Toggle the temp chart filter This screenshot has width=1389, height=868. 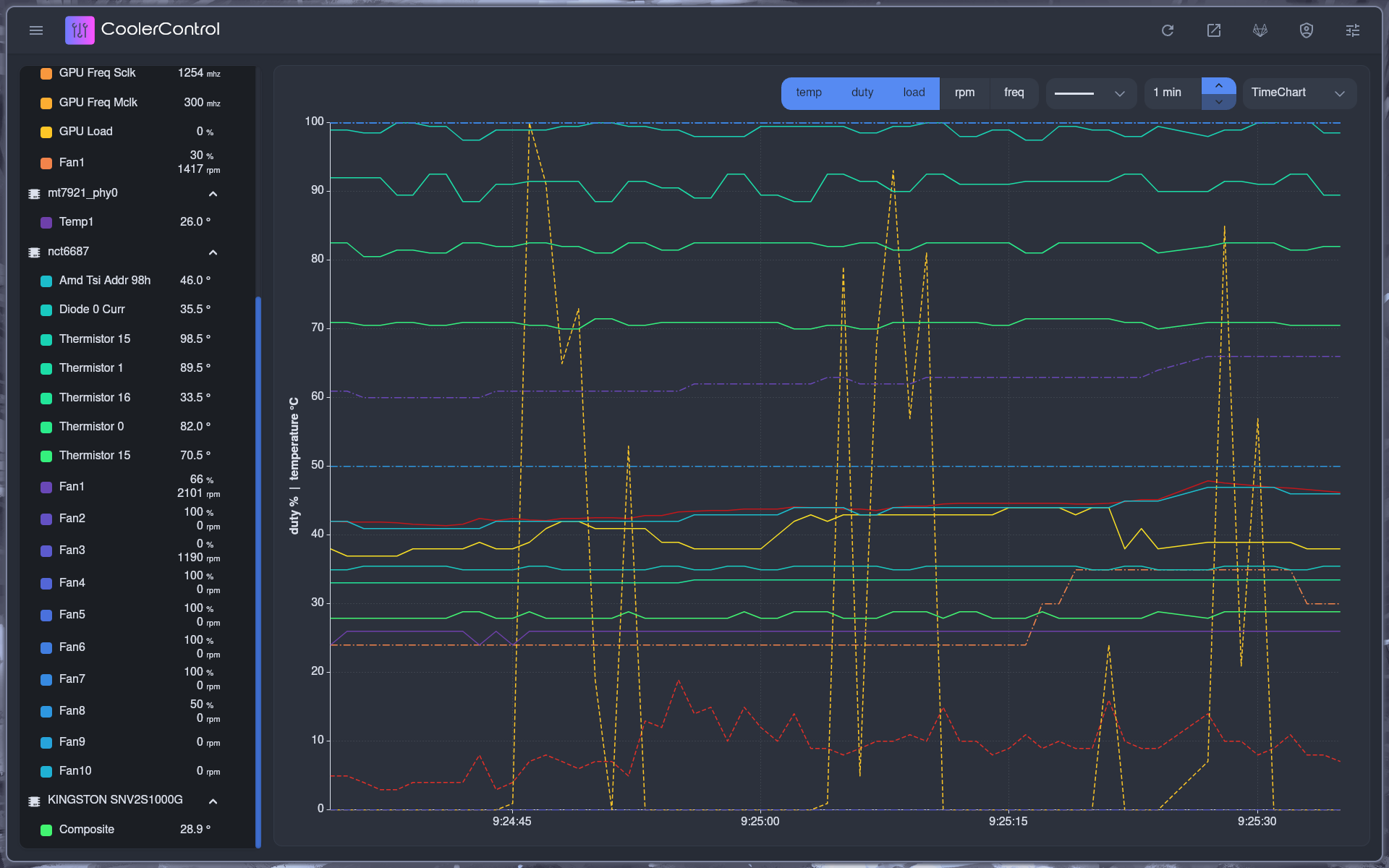pyautogui.click(x=809, y=93)
